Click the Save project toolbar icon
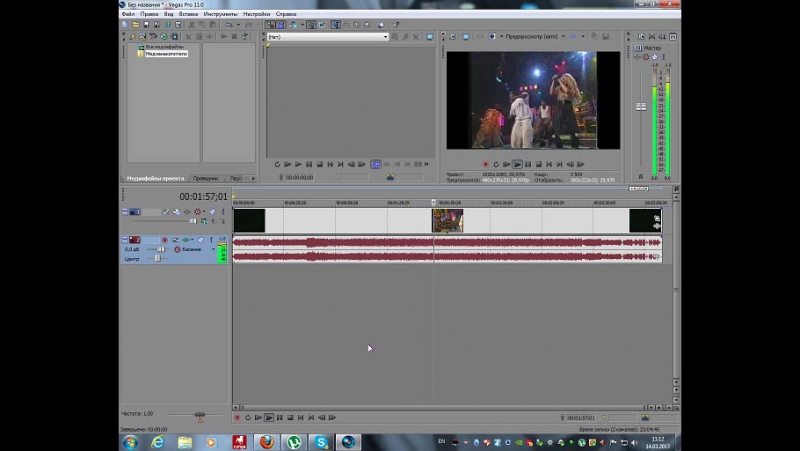 click(146, 25)
